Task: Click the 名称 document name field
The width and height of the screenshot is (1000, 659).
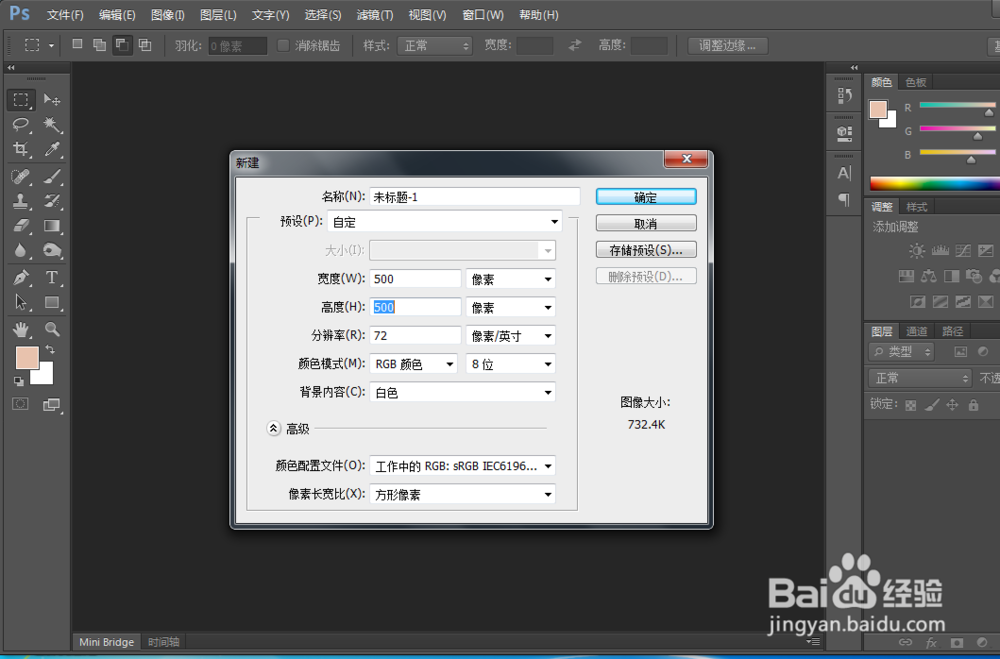Action: [x=473, y=195]
